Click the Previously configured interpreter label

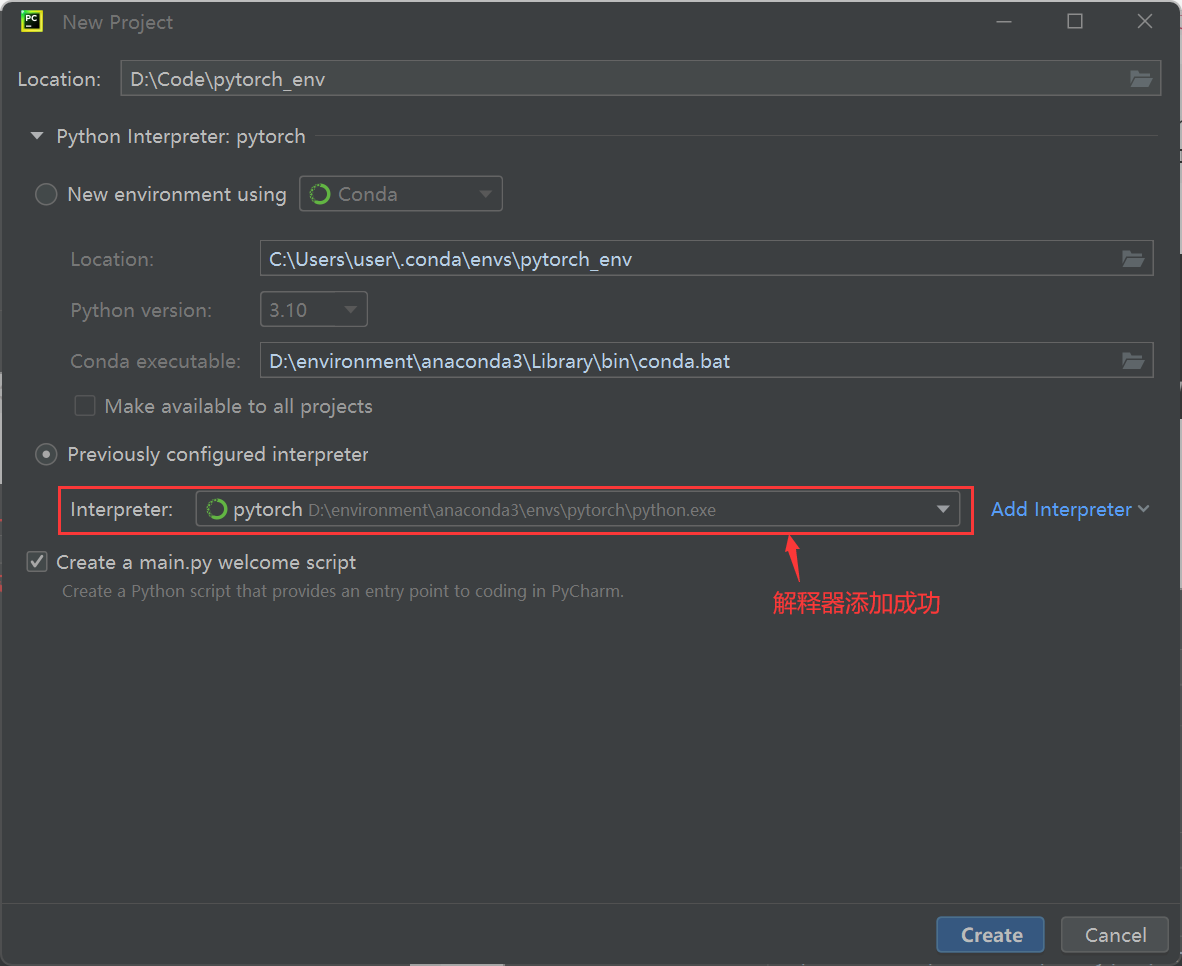pyautogui.click(x=218, y=455)
